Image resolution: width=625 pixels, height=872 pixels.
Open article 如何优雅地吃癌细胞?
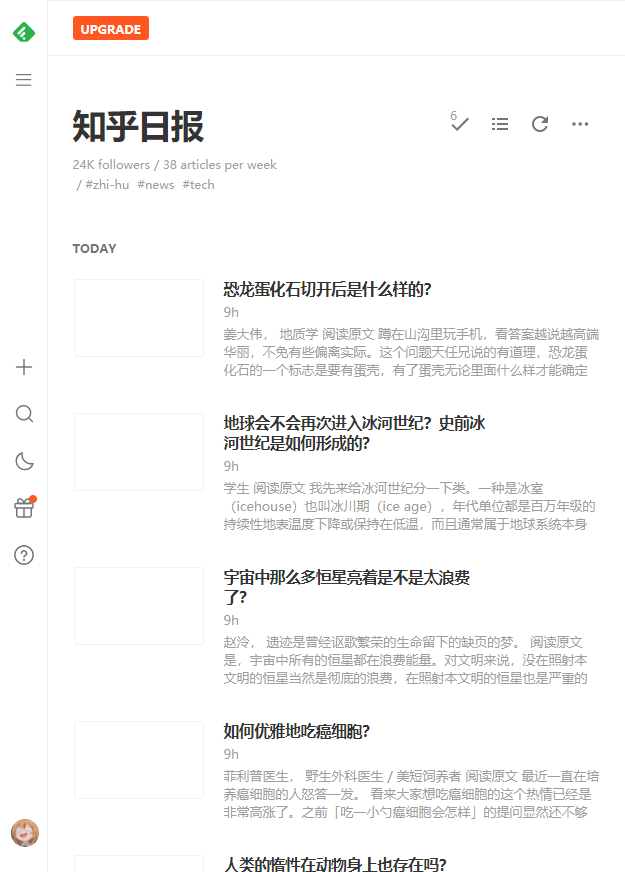point(297,731)
